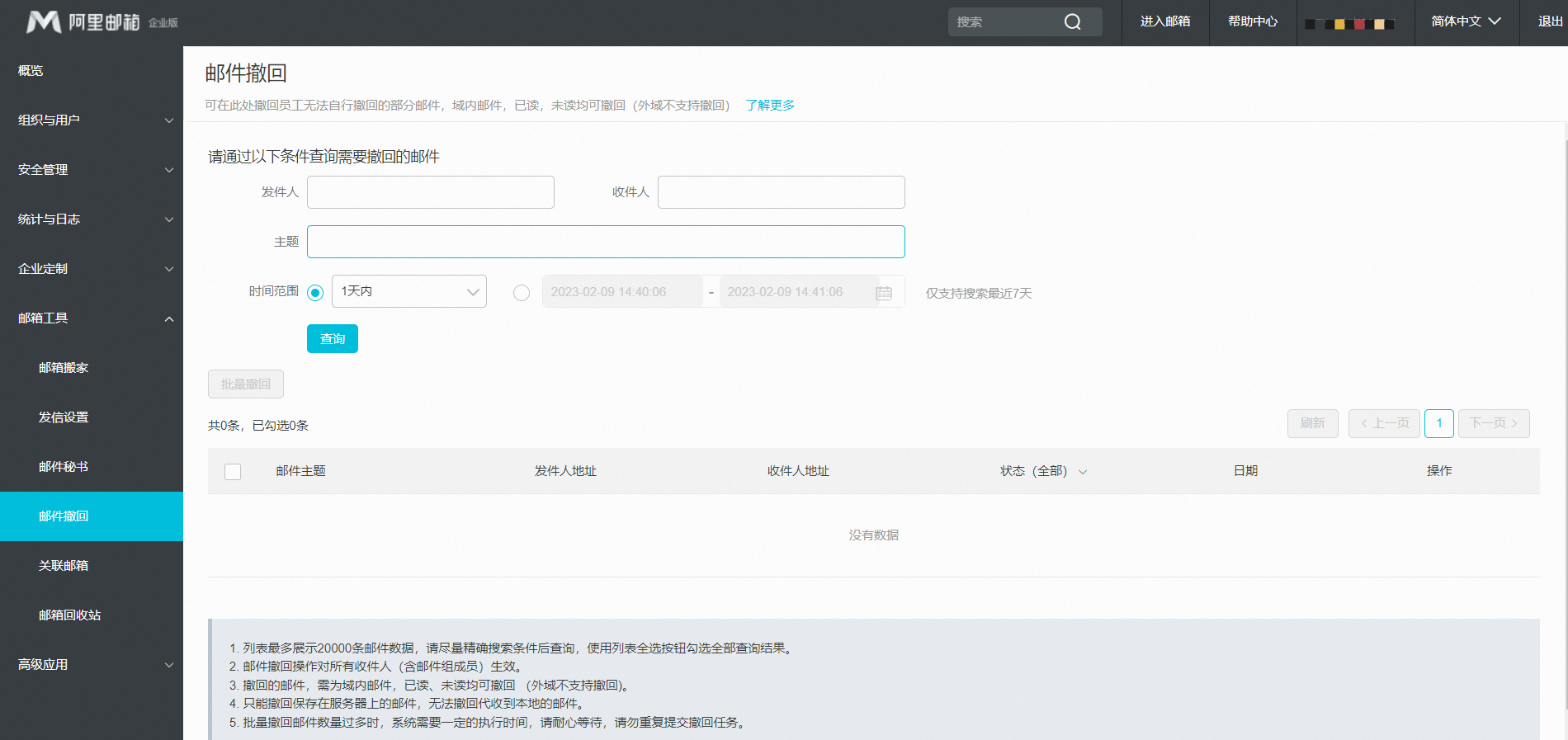Open the 简体中文 language dropdown
This screenshot has width=1568, height=740.
point(1466,21)
